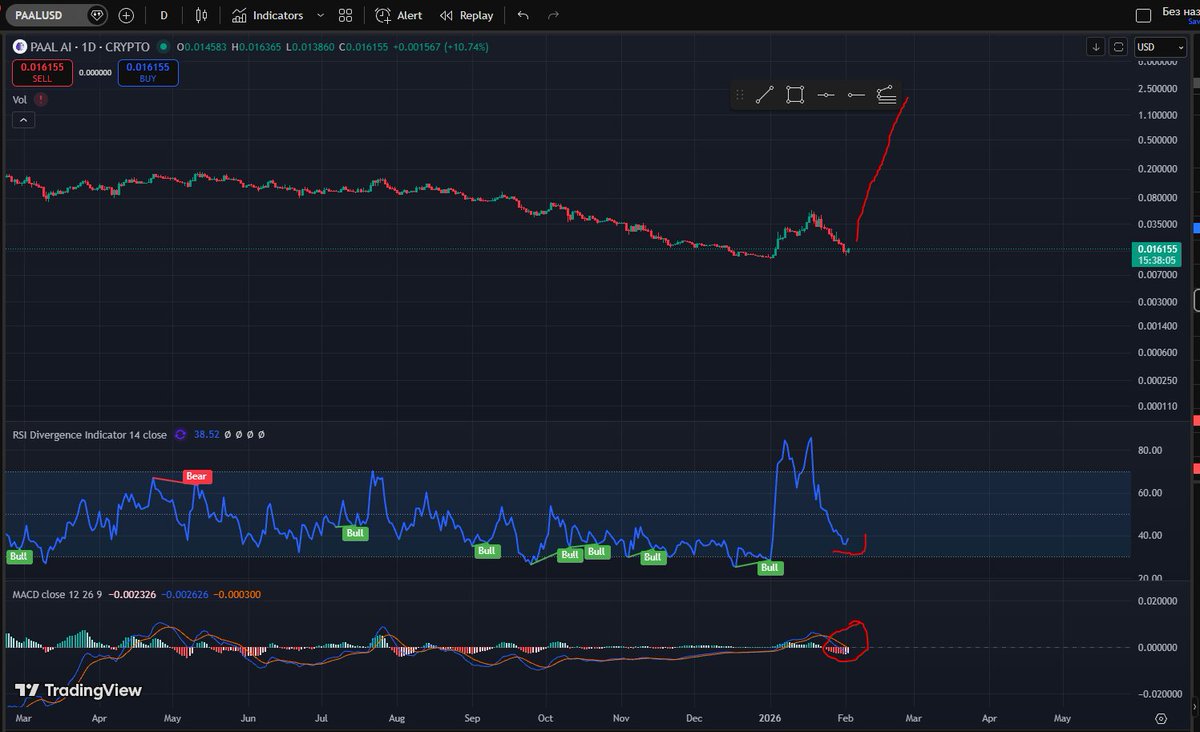Click the rounded-square icon beside the USD selector
The width and height of the screenshot is (1200, 732).
(1119, 47)
